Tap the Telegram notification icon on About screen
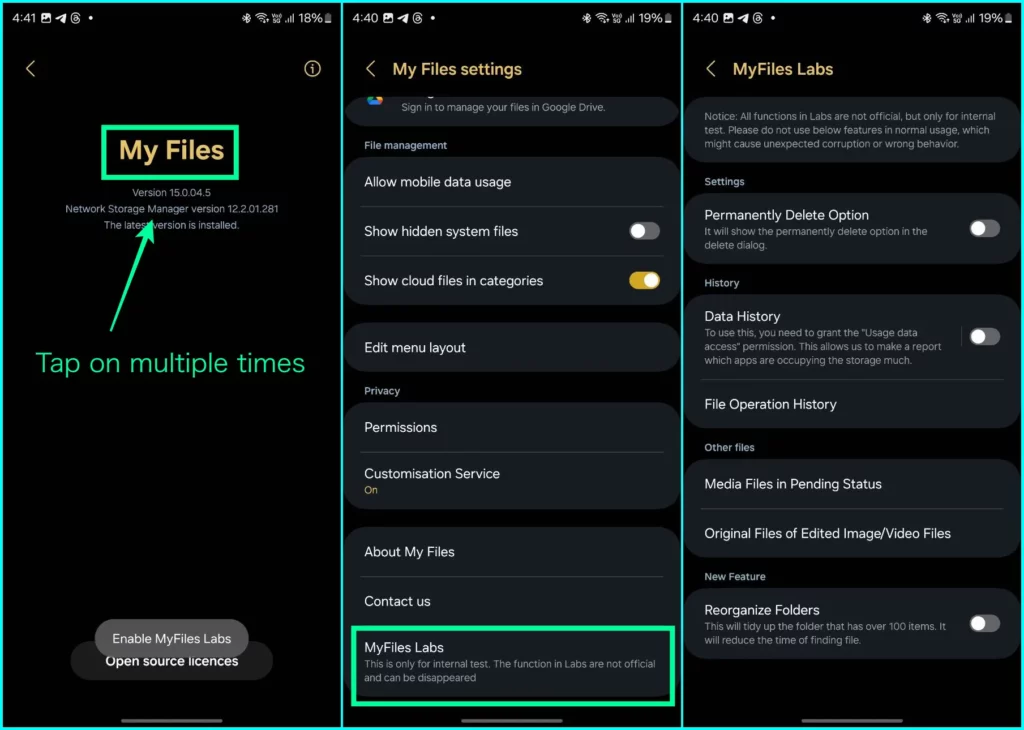 [x=61, y=18]
